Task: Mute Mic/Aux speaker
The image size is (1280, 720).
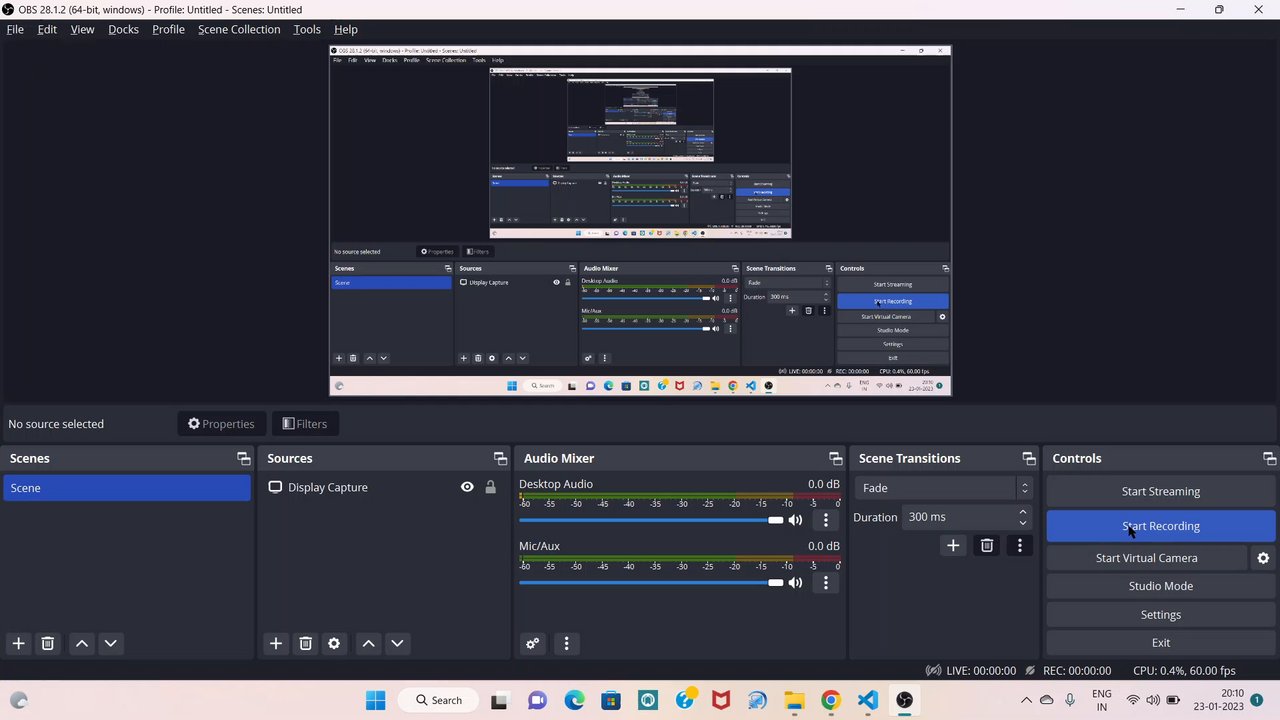Action: pyautogui.click(x=795, y=582)
